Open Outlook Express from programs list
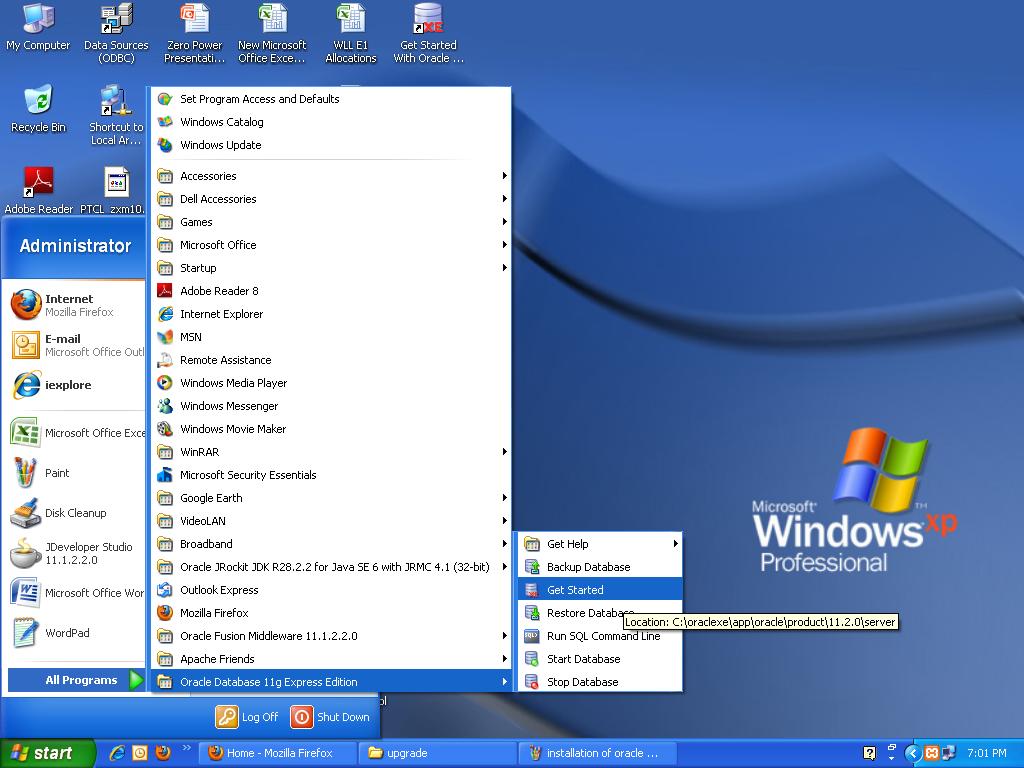Screen dimensions: 1024x768 (331, 590)
